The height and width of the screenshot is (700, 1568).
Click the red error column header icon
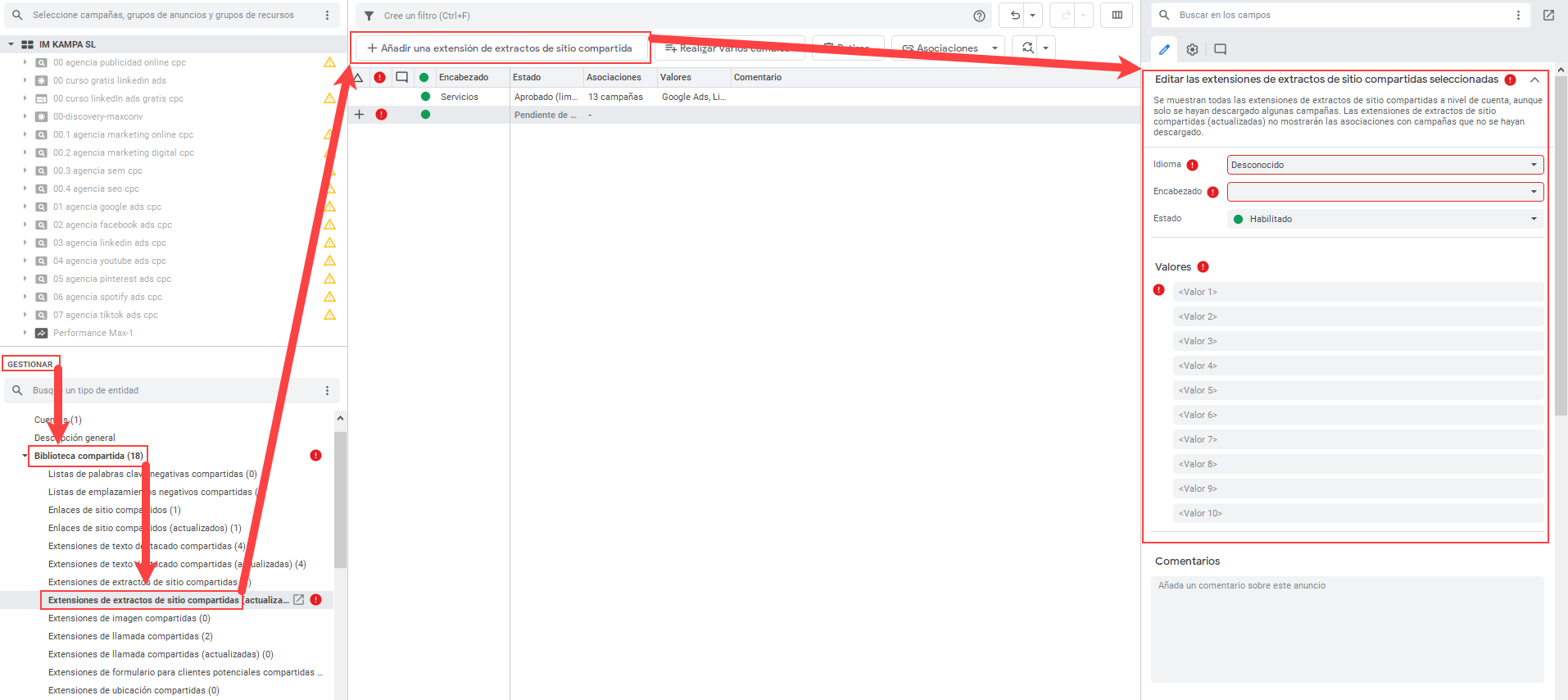[x=379, y=77]
